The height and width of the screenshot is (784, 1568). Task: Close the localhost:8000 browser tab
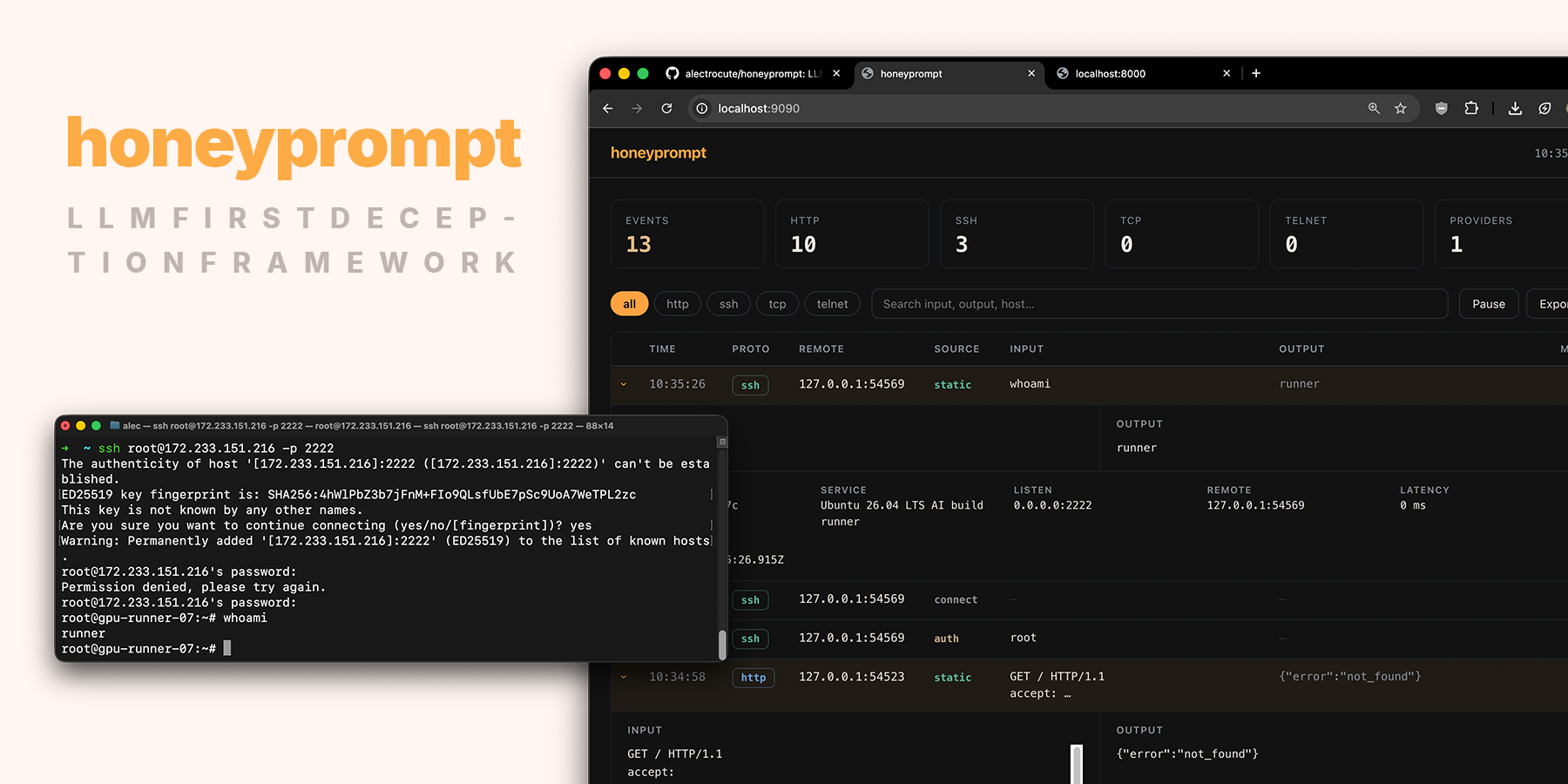tap(1227, 73)
